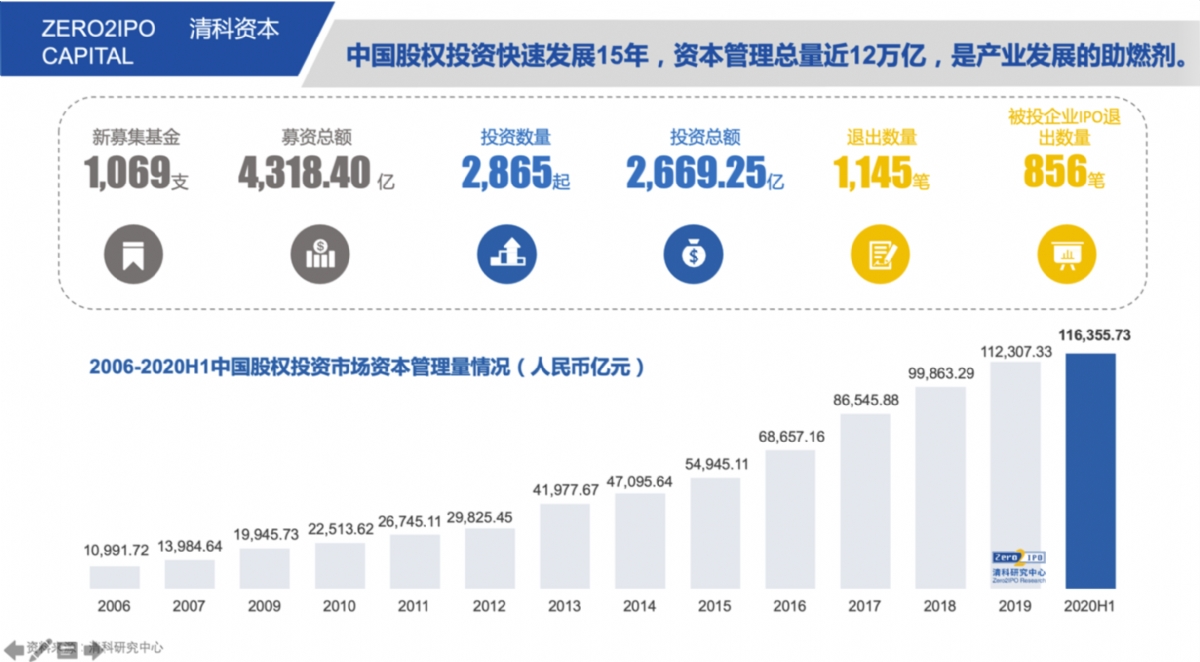1200x662 pixels.
Task: Click the 2013 axis label
Action: click(564, 606)
